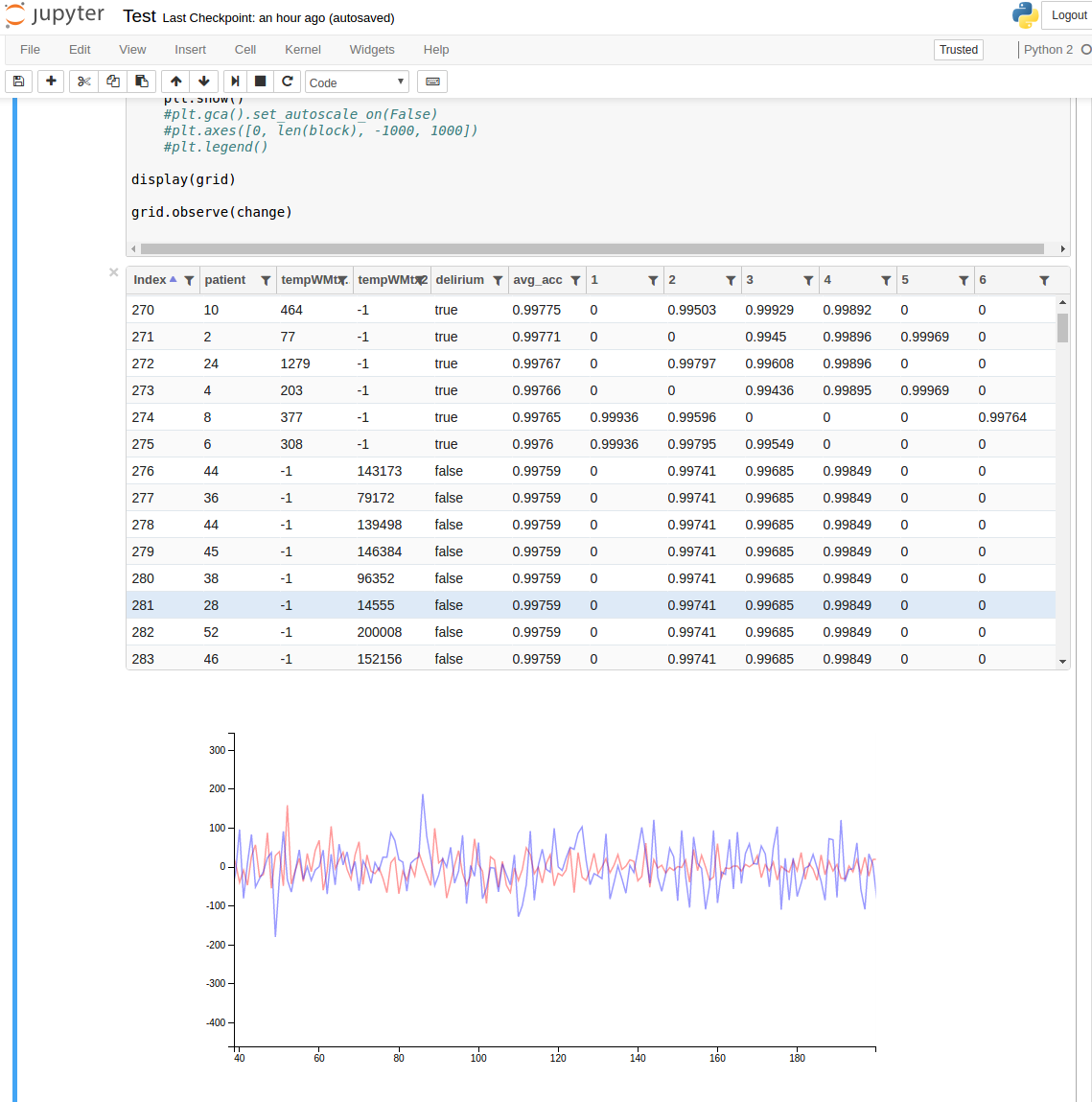This screenshot has height=1102, width=1092.
Task: Insert a new cell below
Action: (x=51, y=82)
